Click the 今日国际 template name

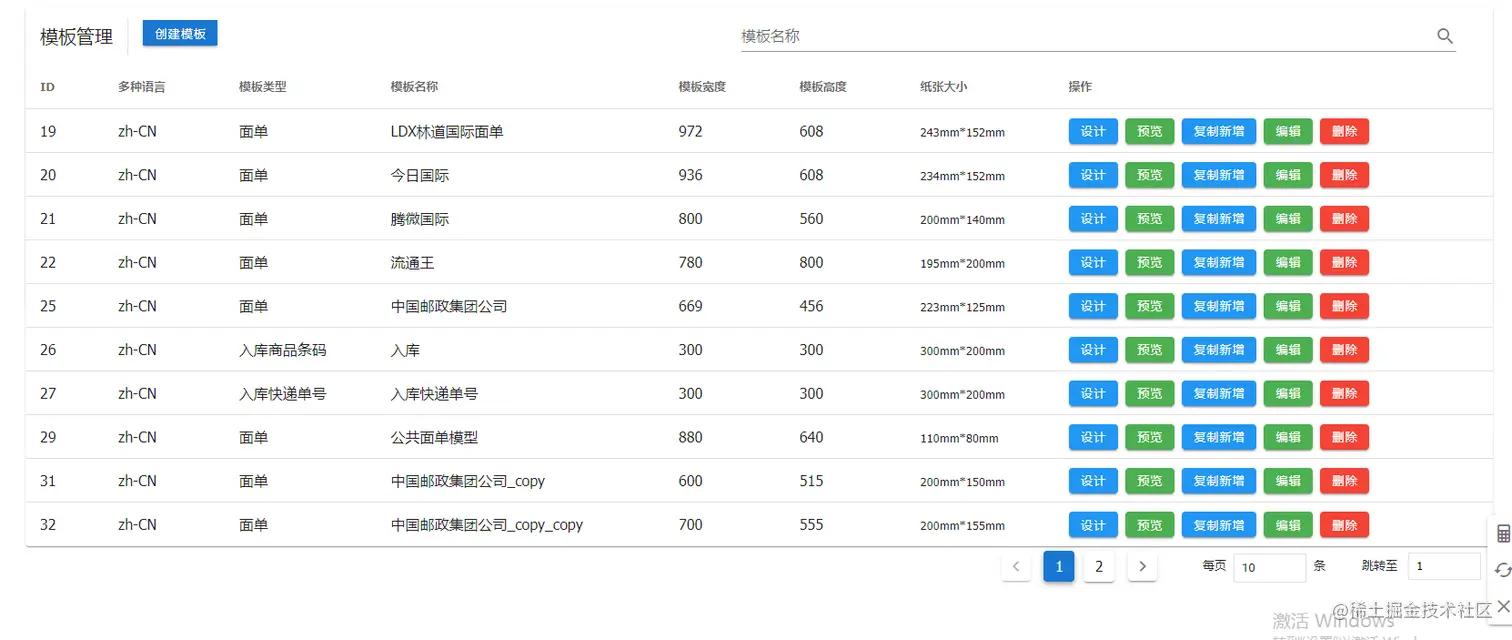[x=420, y=175]
